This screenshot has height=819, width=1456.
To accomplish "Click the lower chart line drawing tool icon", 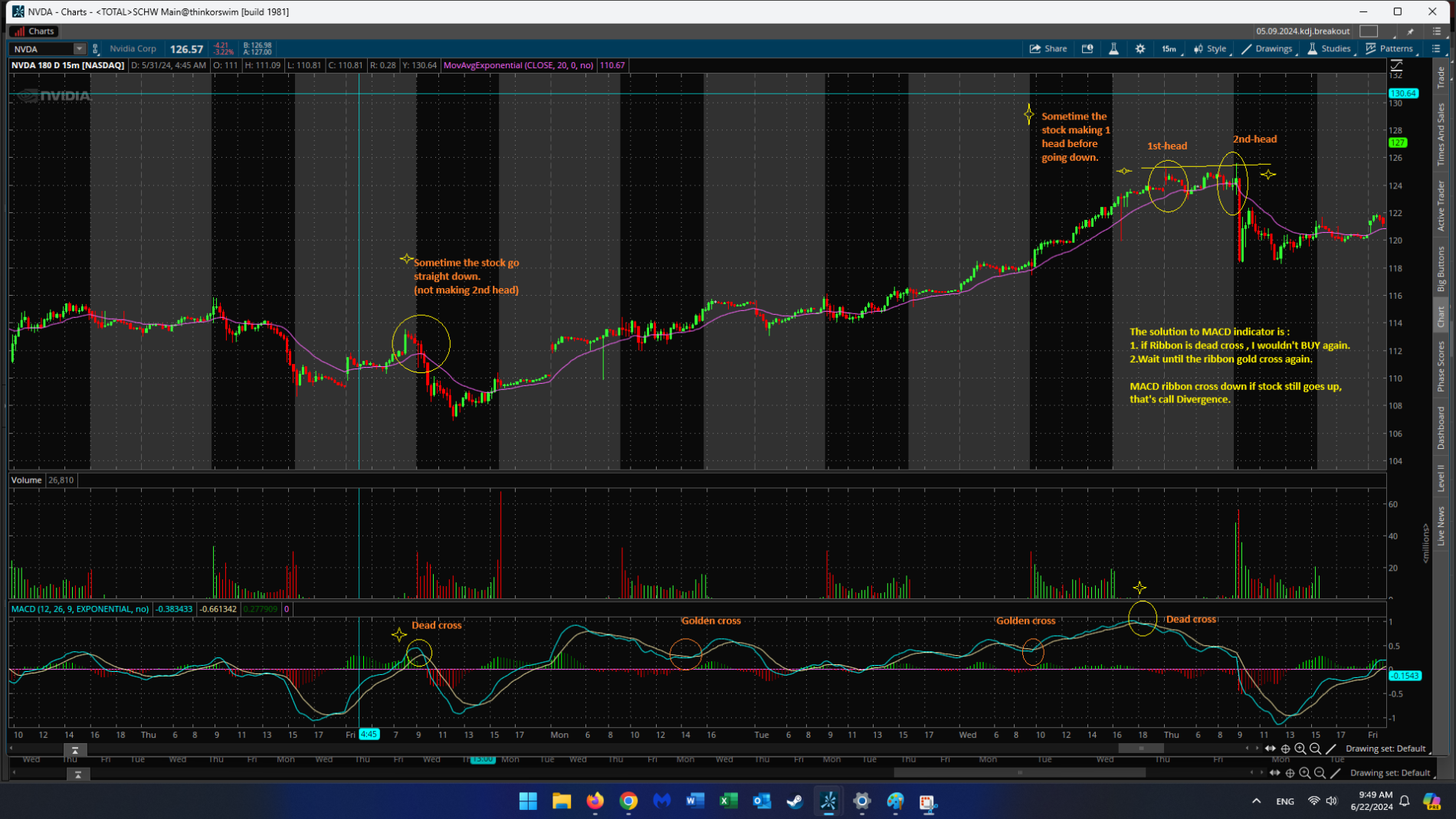I will (1336, 773).
